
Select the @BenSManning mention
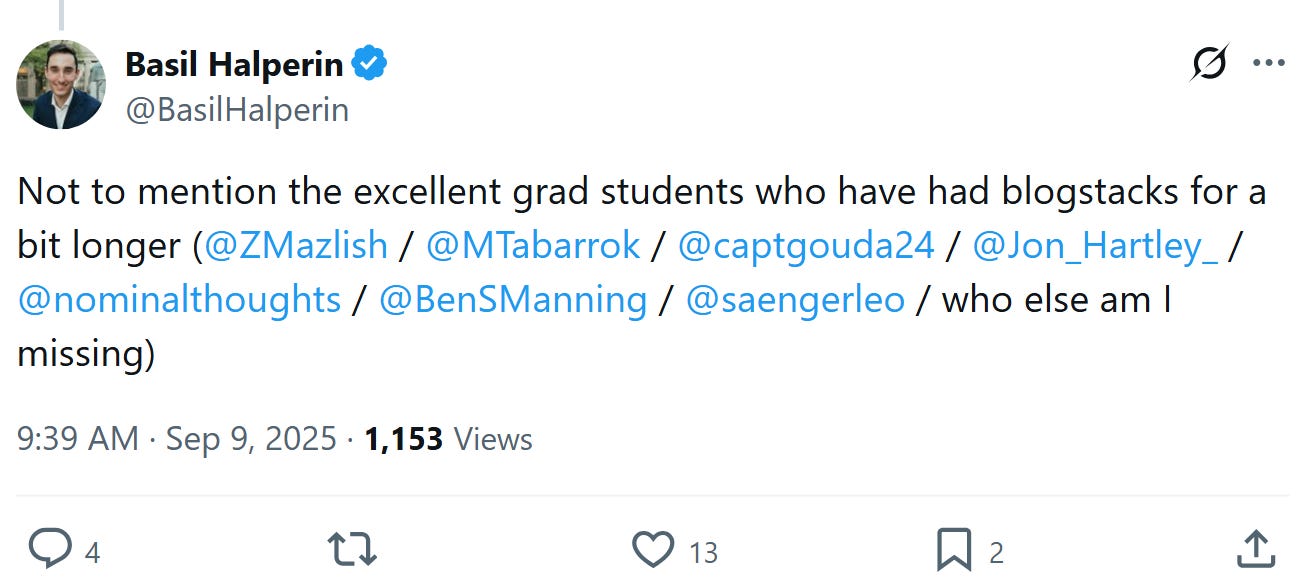coord(513,300)
